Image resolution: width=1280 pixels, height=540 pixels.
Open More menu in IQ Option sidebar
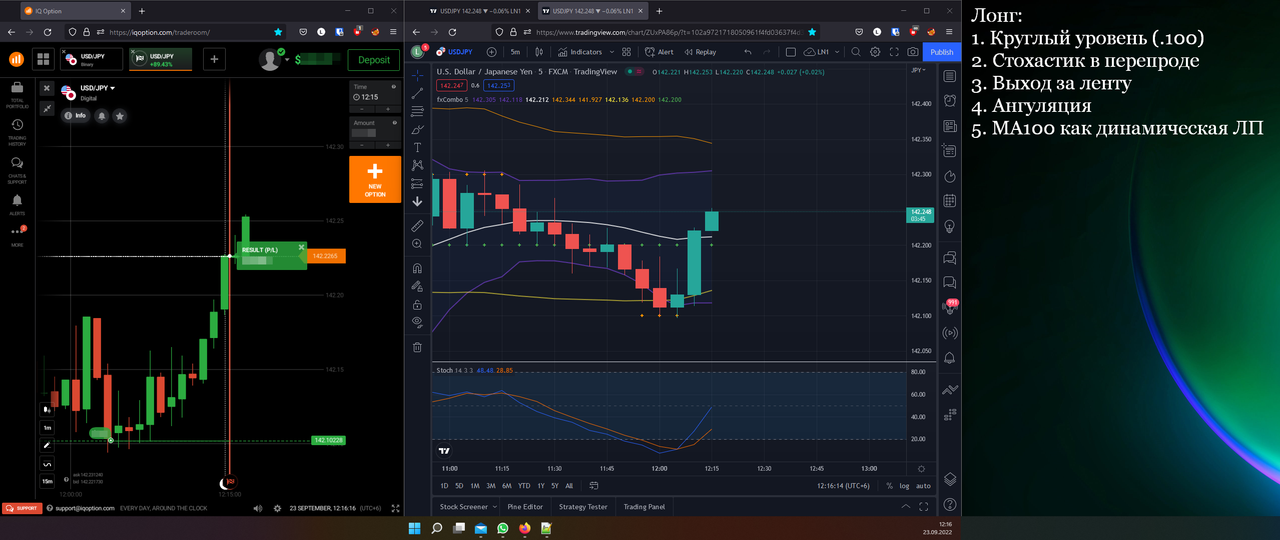(17, 236)
